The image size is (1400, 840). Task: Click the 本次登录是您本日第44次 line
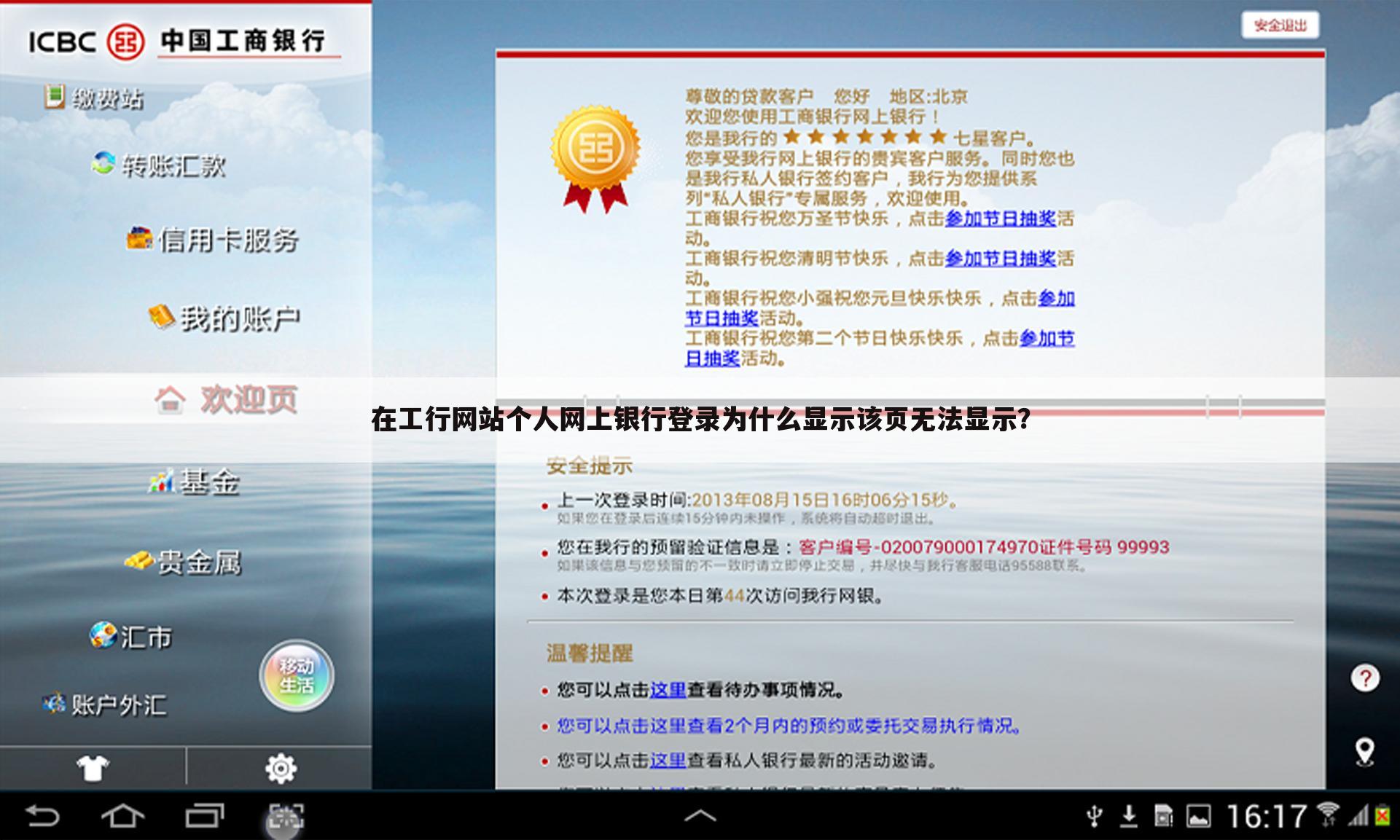tap(720, 596)
